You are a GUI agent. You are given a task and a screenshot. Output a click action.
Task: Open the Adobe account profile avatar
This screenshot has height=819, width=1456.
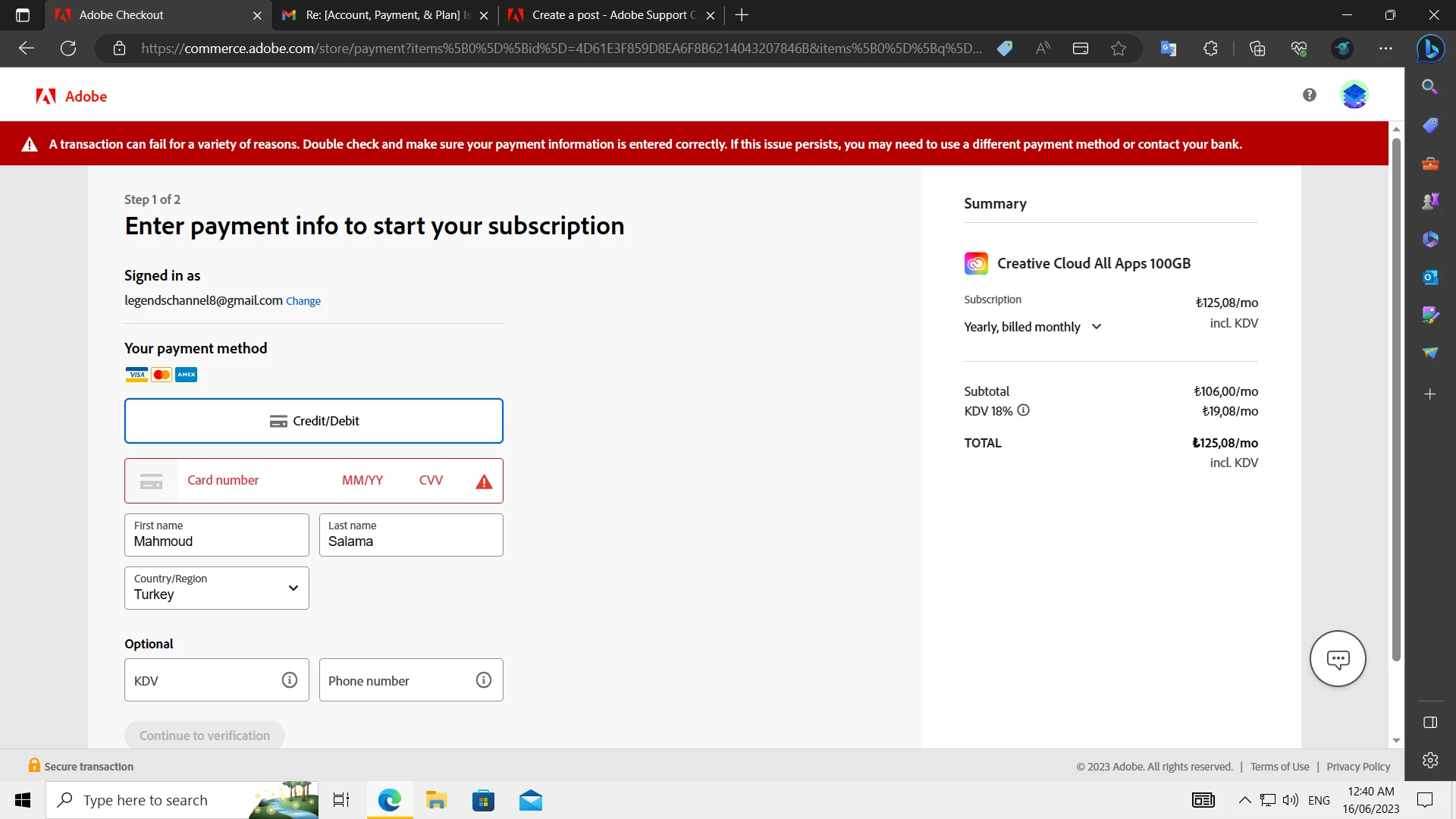click(x=1354, y=95)
